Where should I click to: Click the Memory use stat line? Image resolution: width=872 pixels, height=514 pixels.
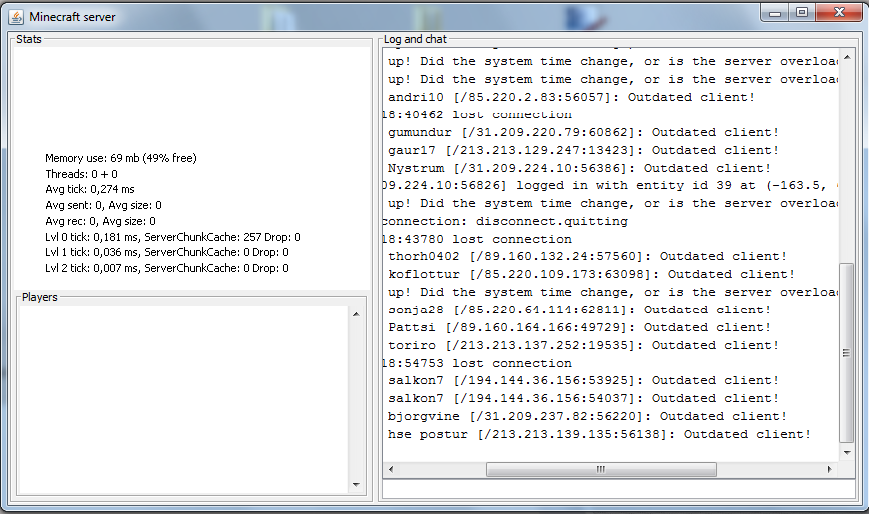click(x=121, y=158)
